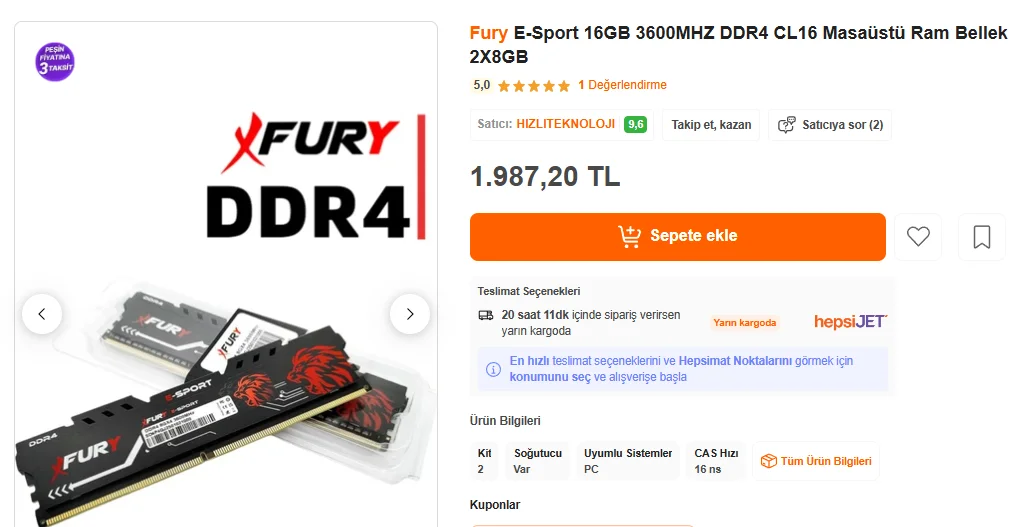The image size is (1020, 527).
Task: Click the hepsiJET logo
Action: (851, 321)
